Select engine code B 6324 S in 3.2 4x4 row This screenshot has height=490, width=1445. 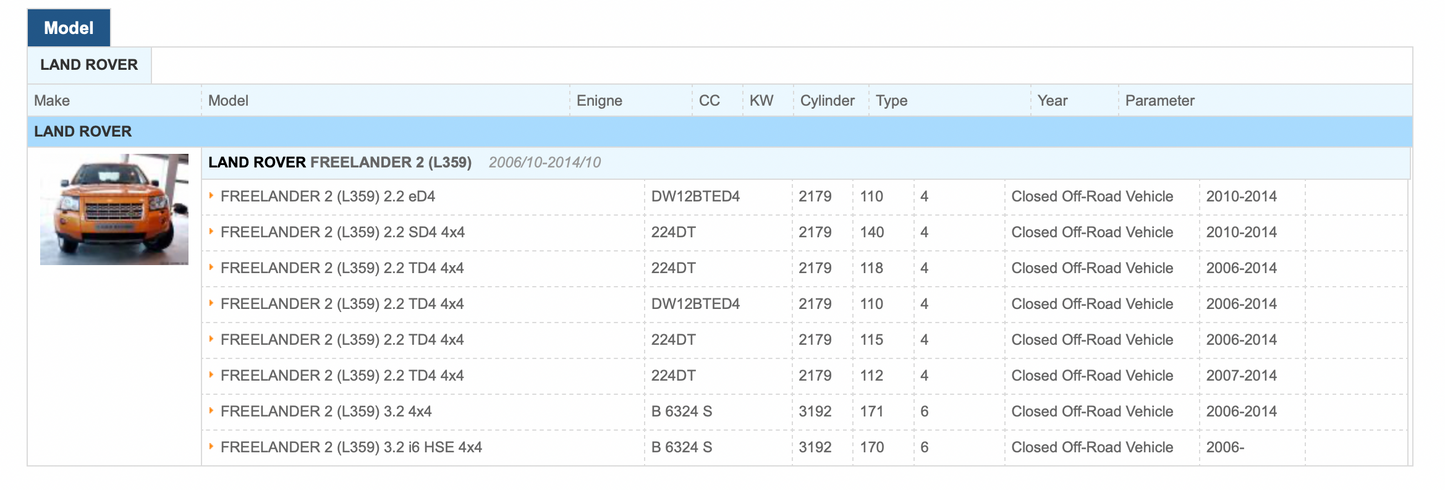click(682, 411)
